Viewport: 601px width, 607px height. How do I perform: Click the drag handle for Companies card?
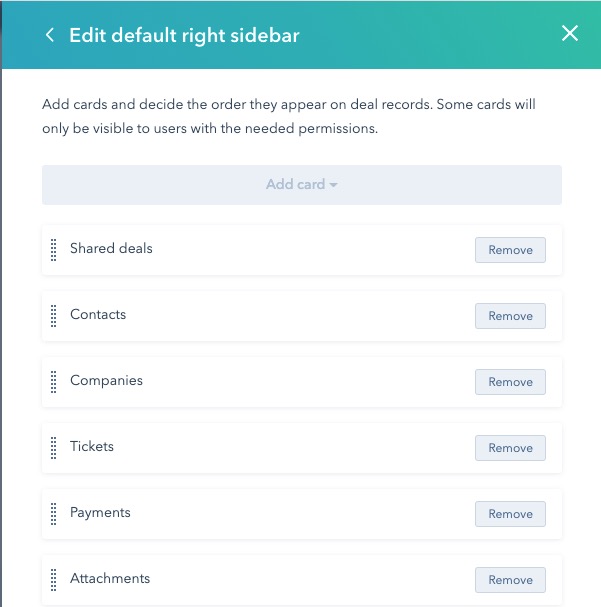[54, 382]
